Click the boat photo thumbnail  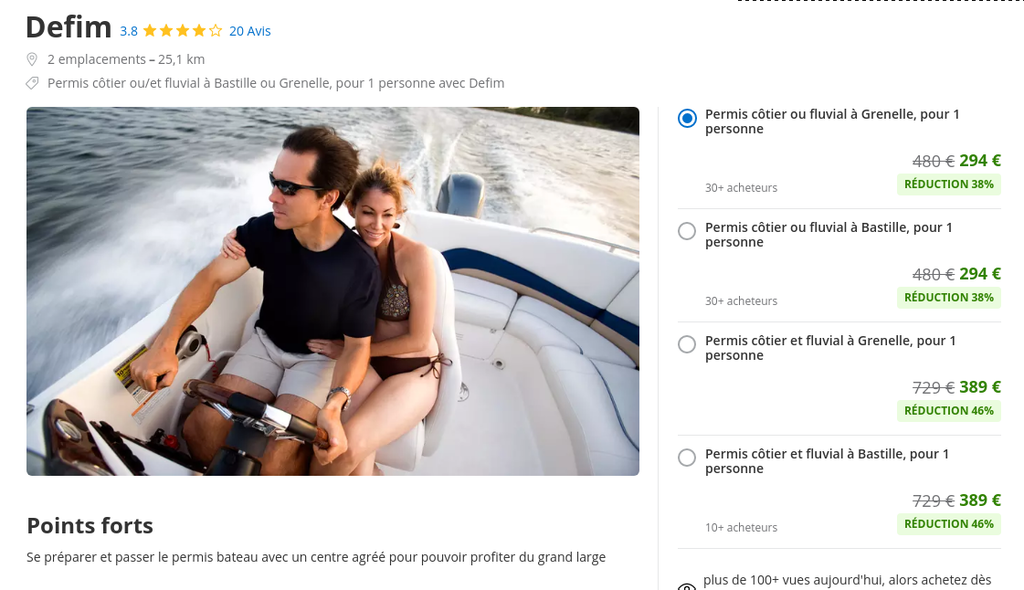pyautogui.click(x=332, y=291)
